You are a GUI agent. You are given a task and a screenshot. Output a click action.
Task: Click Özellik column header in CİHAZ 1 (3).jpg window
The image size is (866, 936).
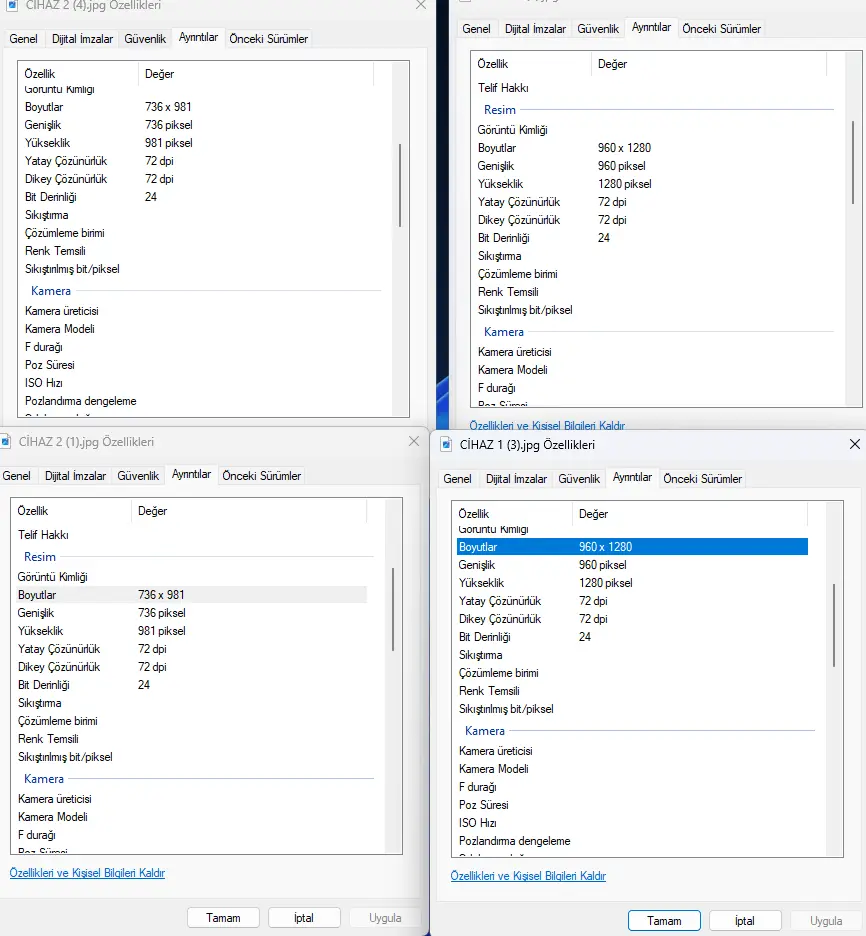[x=513, y=513]
